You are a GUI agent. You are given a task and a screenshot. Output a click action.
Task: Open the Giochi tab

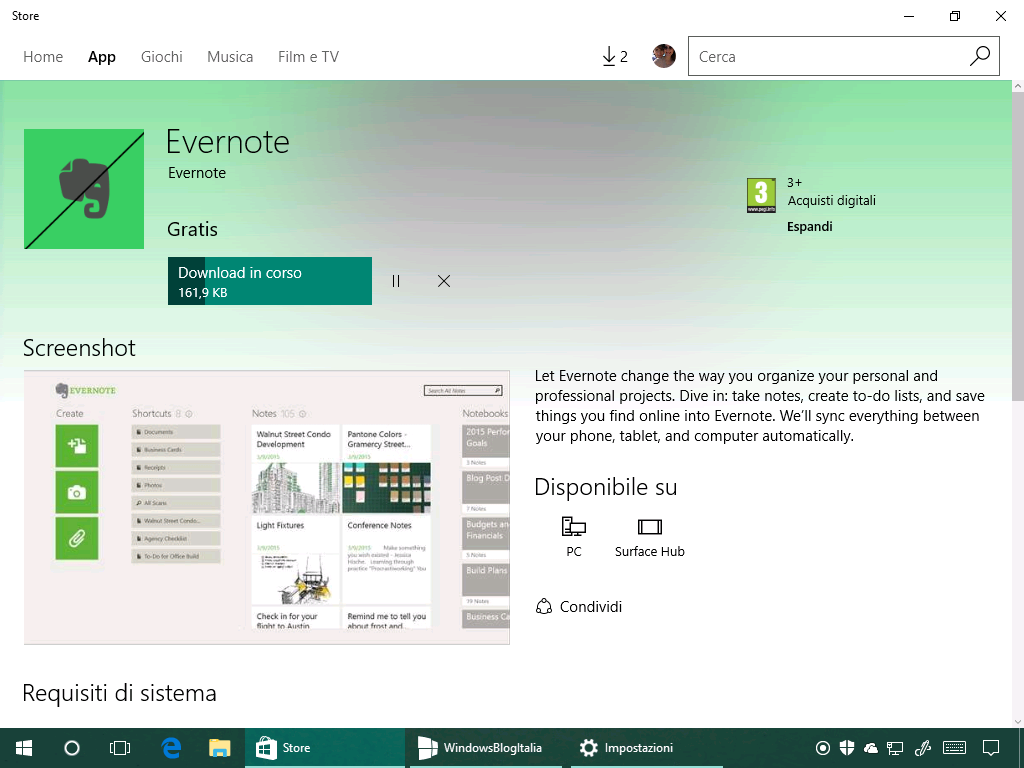[x=161, y=57]
